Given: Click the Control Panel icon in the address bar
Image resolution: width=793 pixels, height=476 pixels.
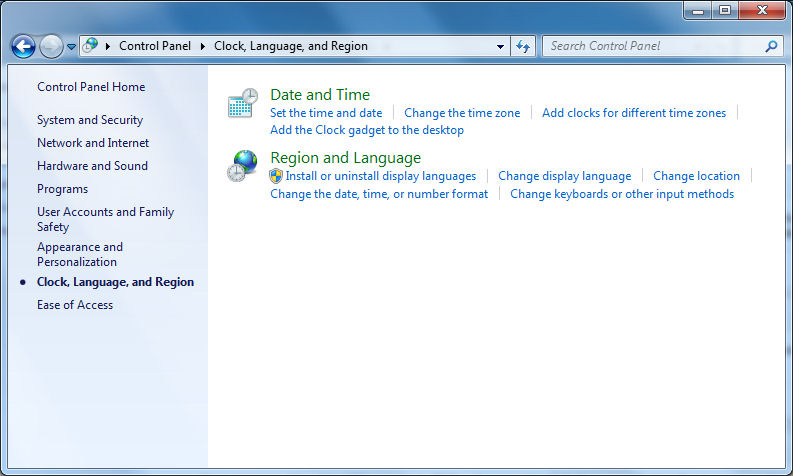Looking at the screenshot, I should [x=92, y=46].
